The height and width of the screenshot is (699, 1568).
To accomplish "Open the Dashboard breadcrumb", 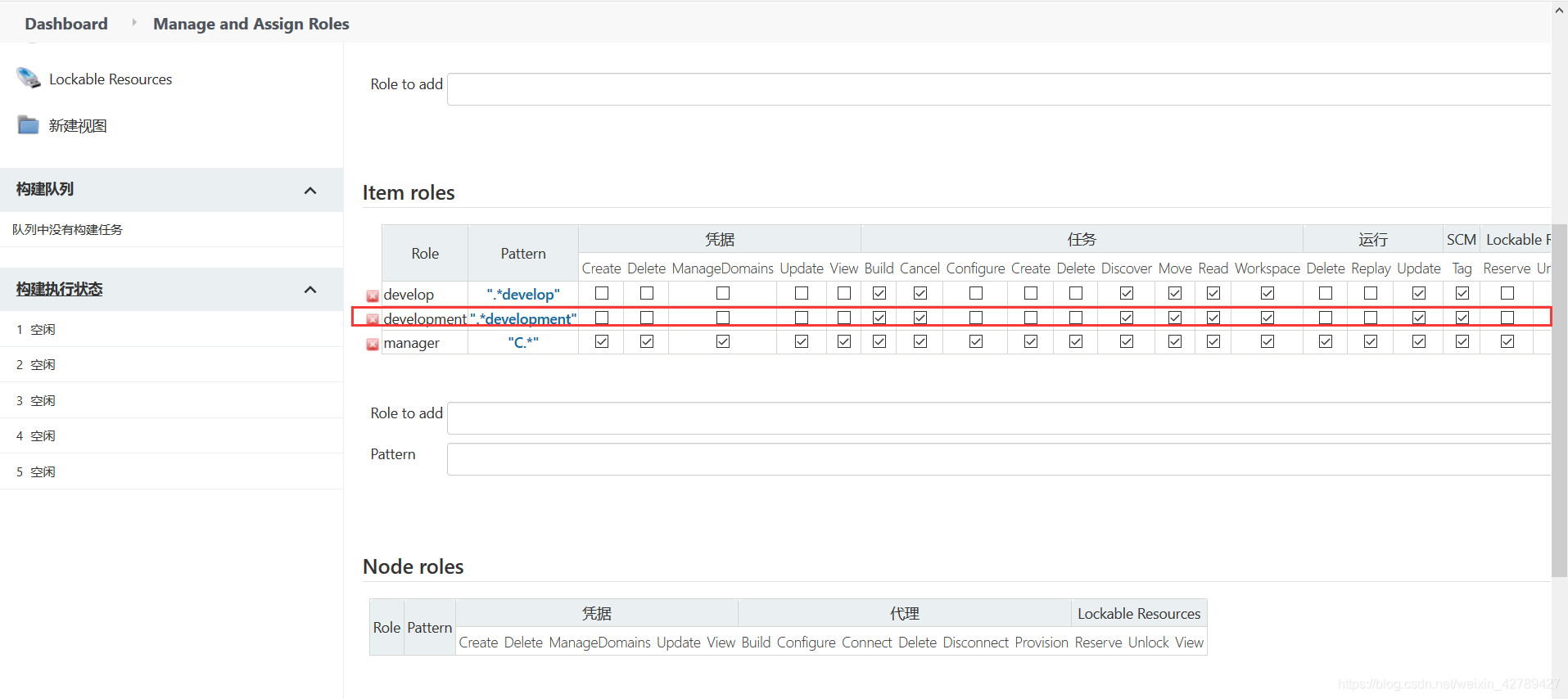I will coord(66,24).
